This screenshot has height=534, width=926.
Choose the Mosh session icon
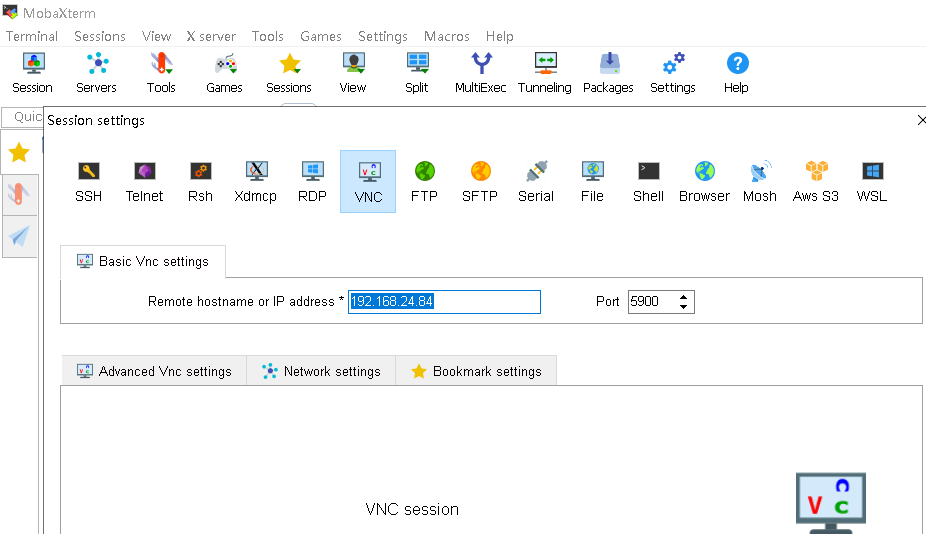(x=760, y=181)
